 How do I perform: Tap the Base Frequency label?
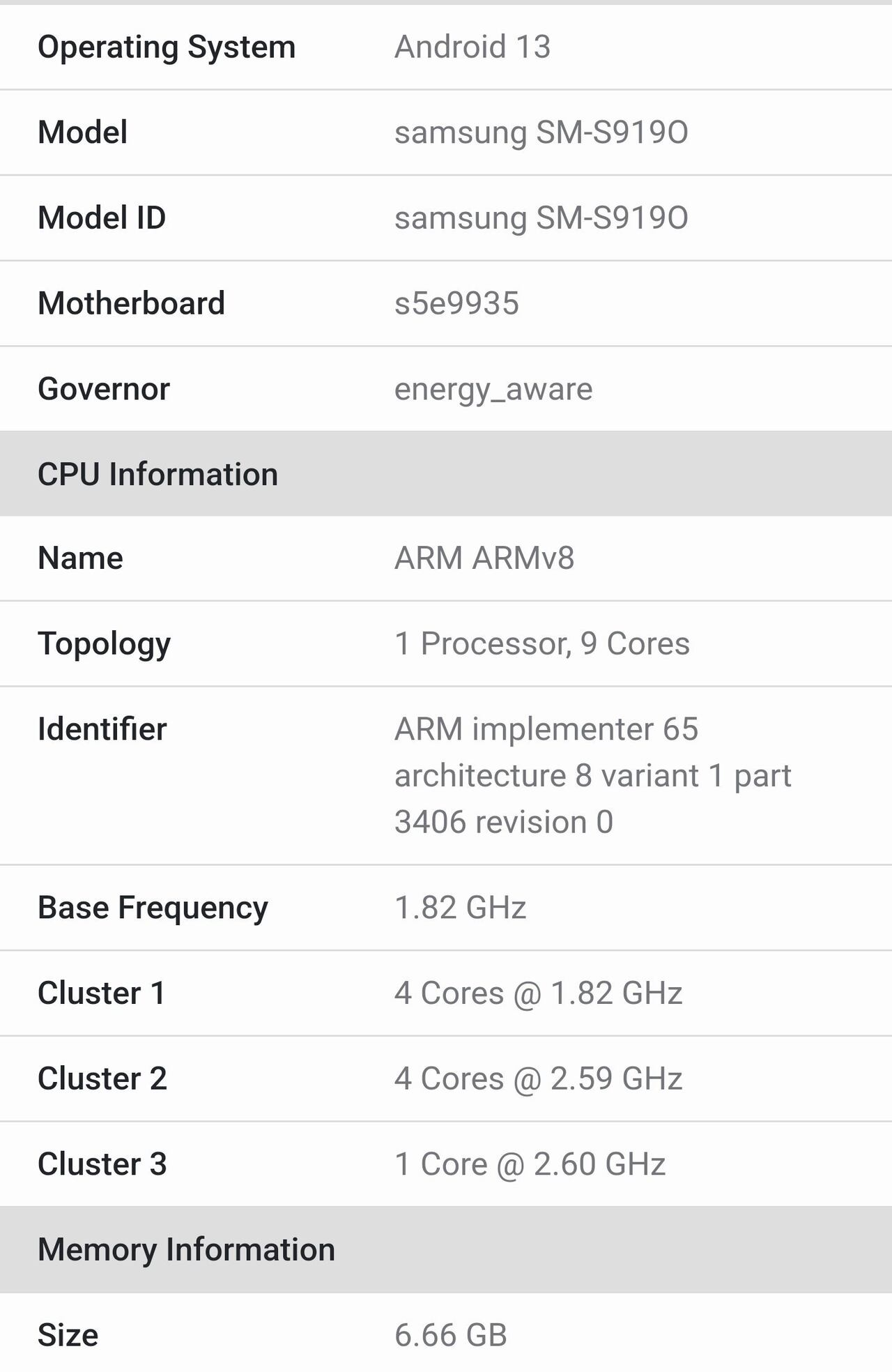[x=153, y=908]
